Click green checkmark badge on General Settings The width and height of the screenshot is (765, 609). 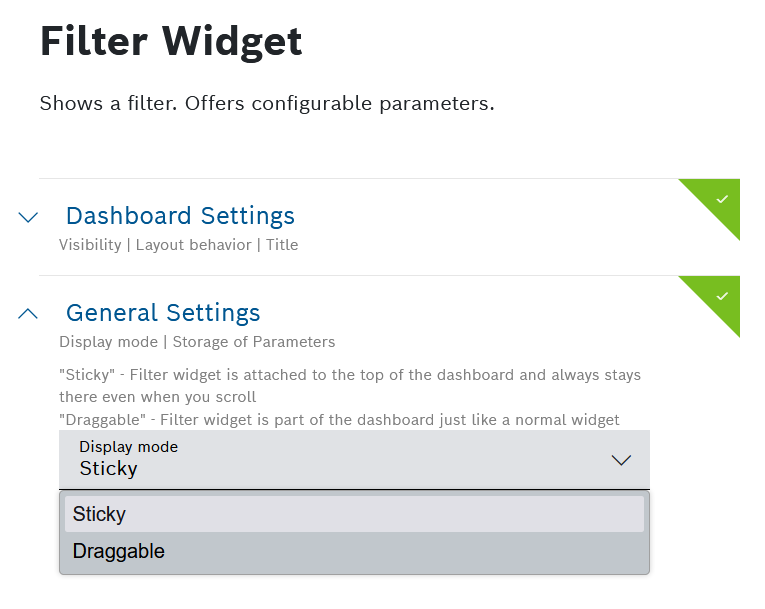coord(722,296)
